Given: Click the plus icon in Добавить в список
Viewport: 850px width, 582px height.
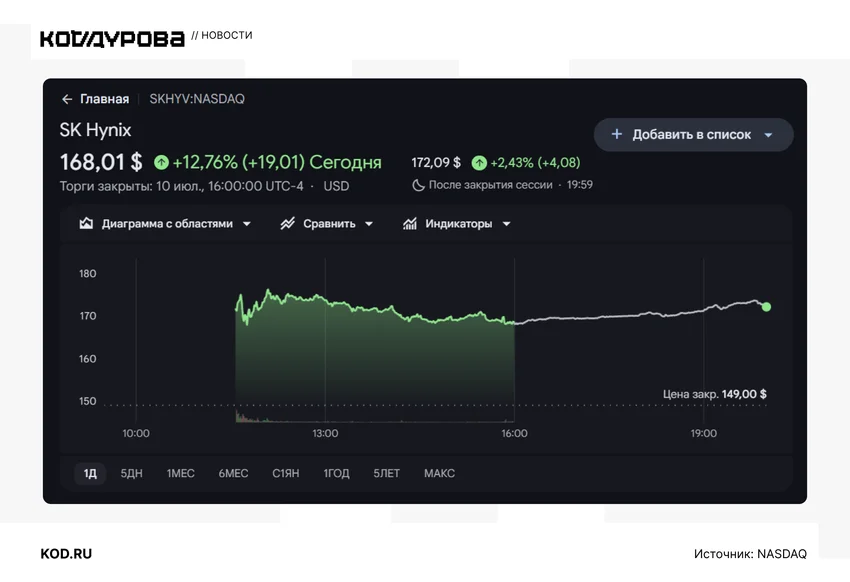Looking at the screenshot, I should pyautogui.click(x=616, y=134).
